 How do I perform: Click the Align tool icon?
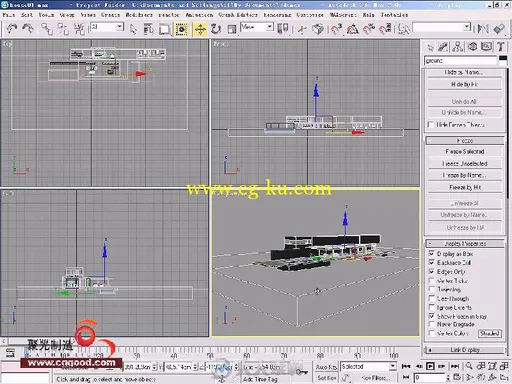click(x=499, y=29)
